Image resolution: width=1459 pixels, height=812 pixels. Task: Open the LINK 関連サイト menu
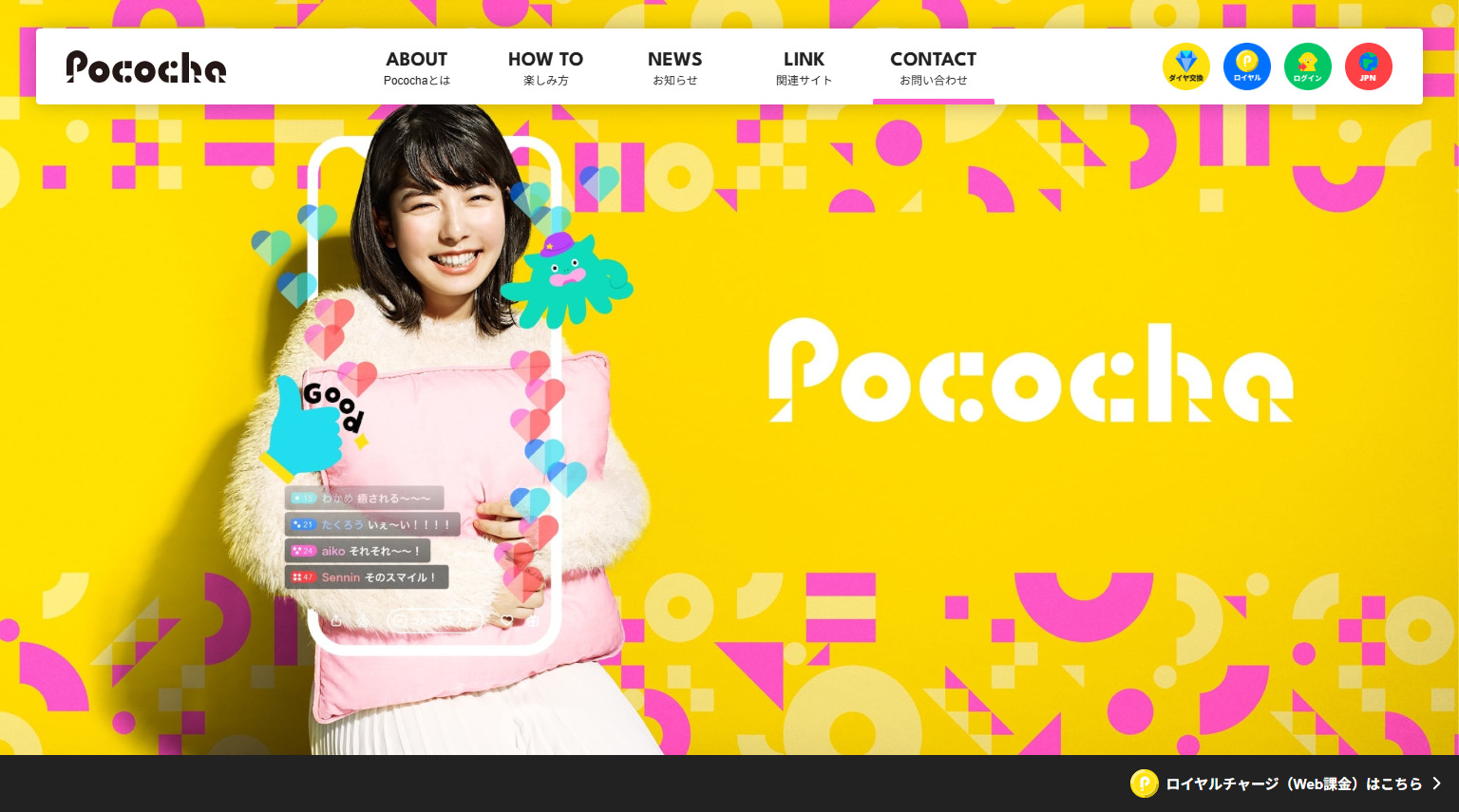[804, 68]
